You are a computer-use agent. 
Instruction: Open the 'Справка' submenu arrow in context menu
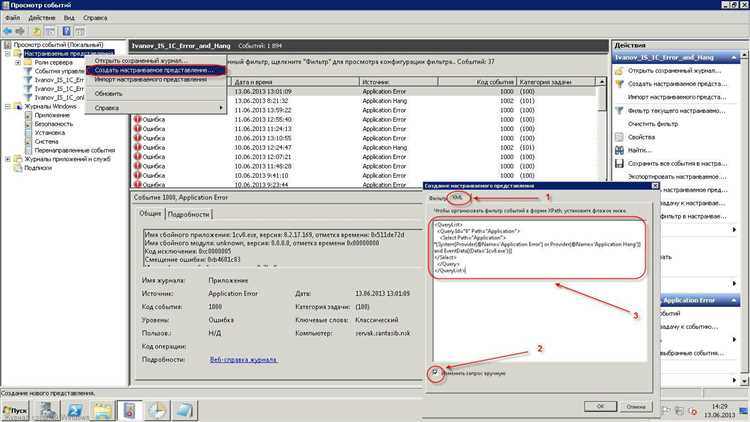pos(221,108)
